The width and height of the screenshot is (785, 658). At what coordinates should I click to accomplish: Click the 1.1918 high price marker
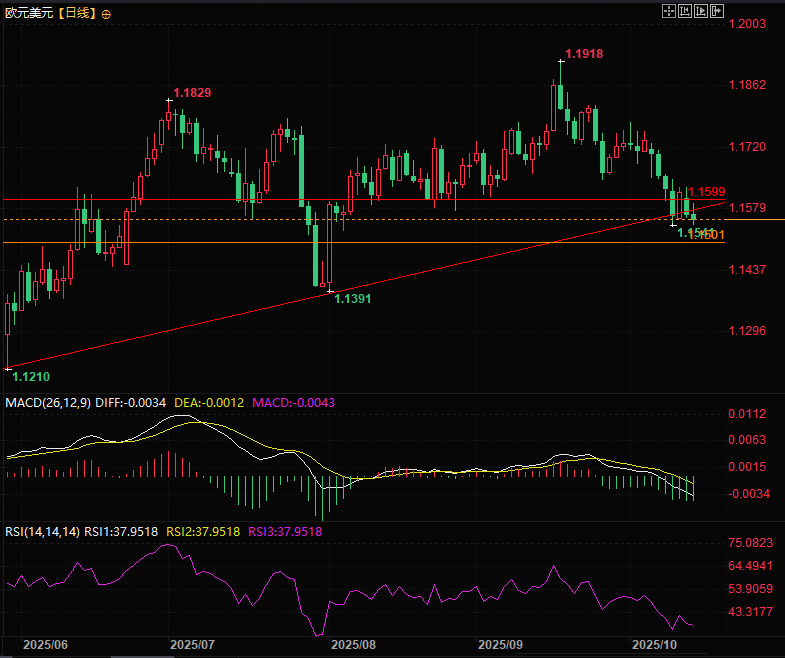(584, 53)
